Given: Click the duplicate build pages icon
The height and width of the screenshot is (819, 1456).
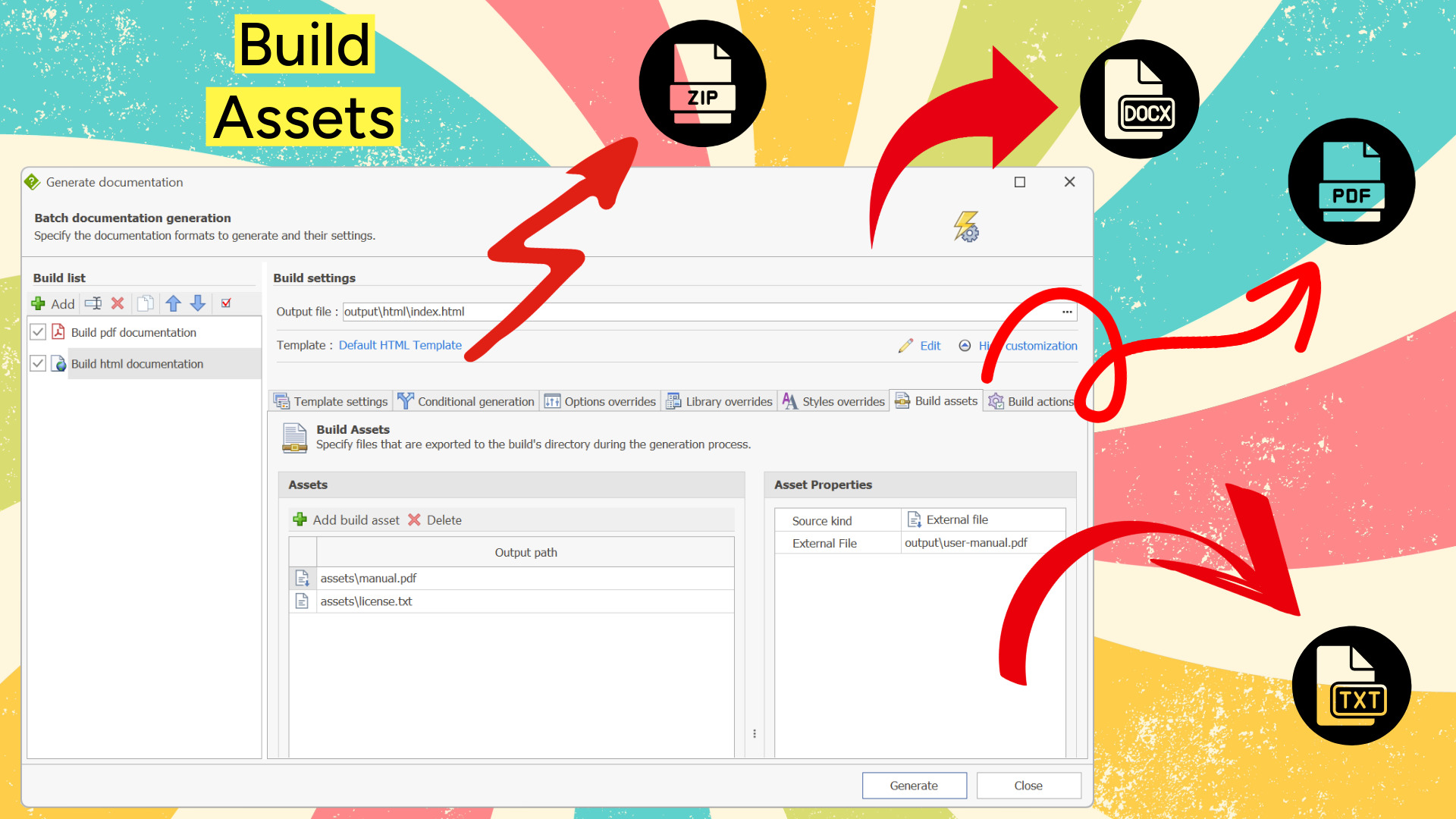Looking at the screenshot, I should click(x=146, y=303).
